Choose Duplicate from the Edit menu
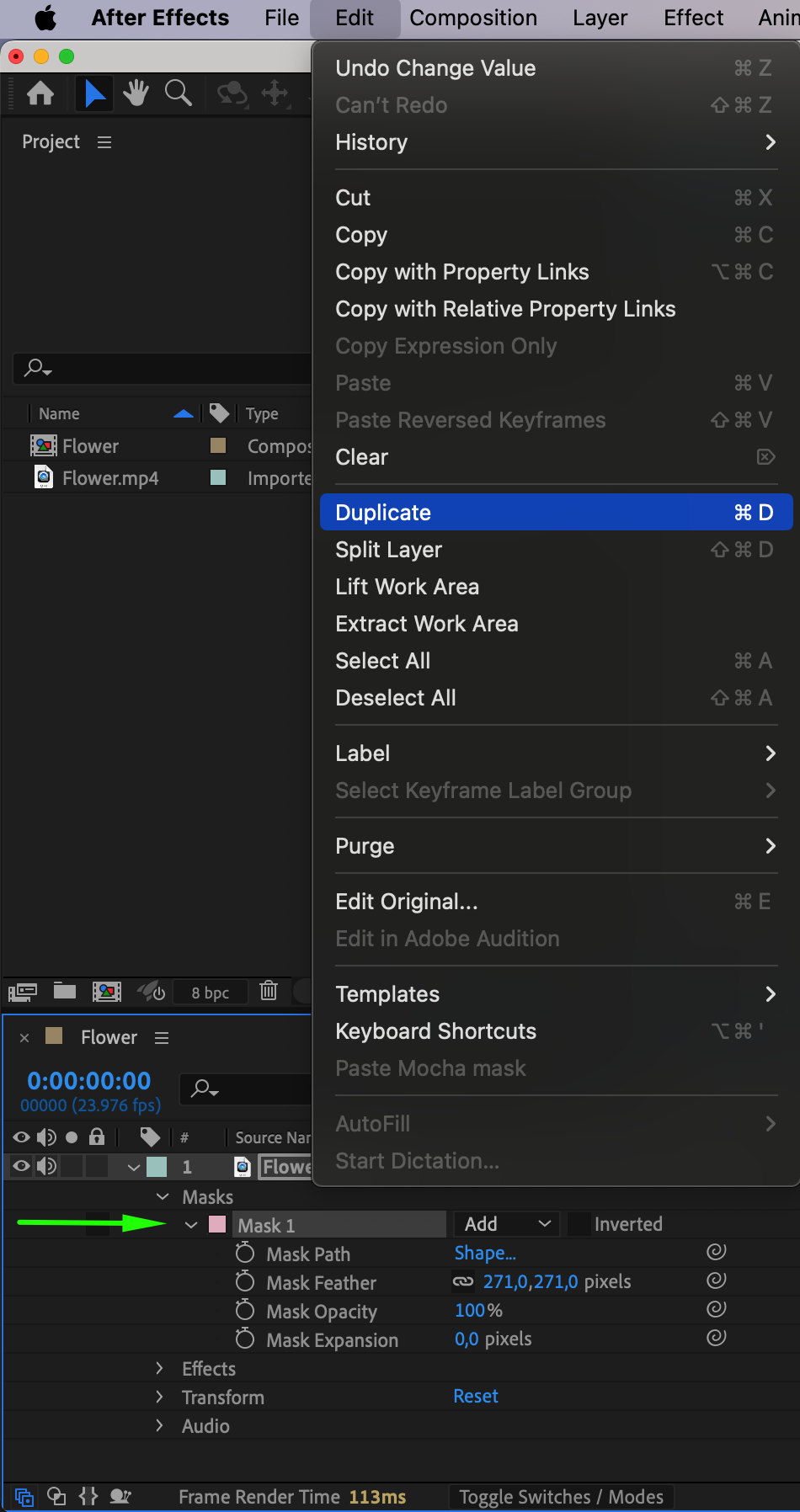 pyautogui.click(x=554, y=513)
